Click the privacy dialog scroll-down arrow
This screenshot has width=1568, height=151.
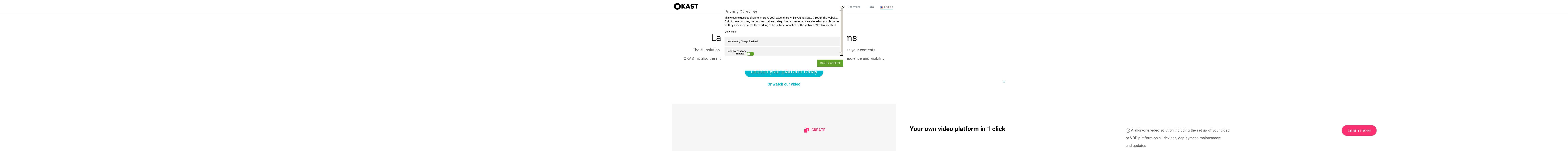click(842, 54)
